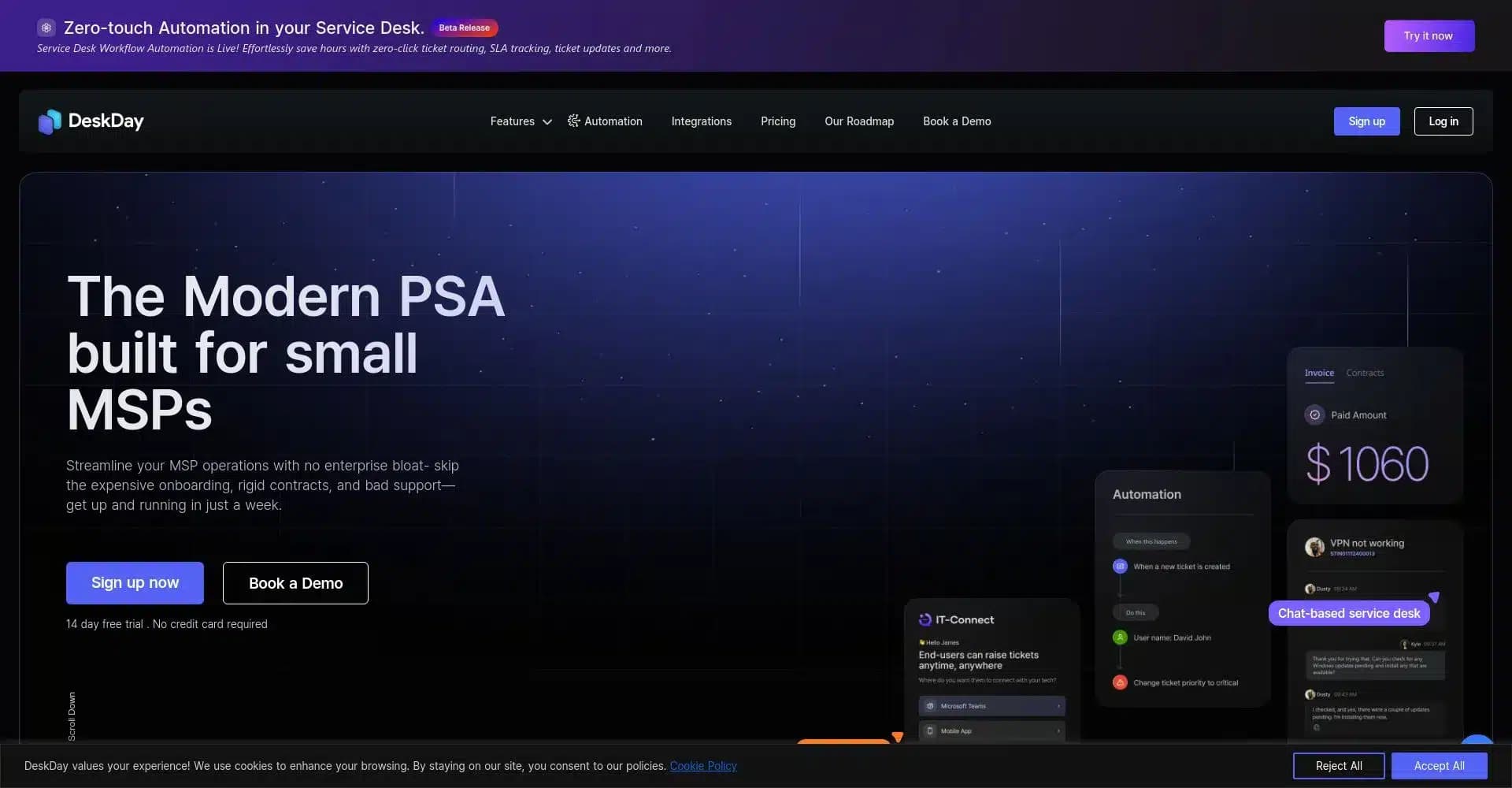Click the red priority warning icon
1512x788 pixels.
point(1120,682)
